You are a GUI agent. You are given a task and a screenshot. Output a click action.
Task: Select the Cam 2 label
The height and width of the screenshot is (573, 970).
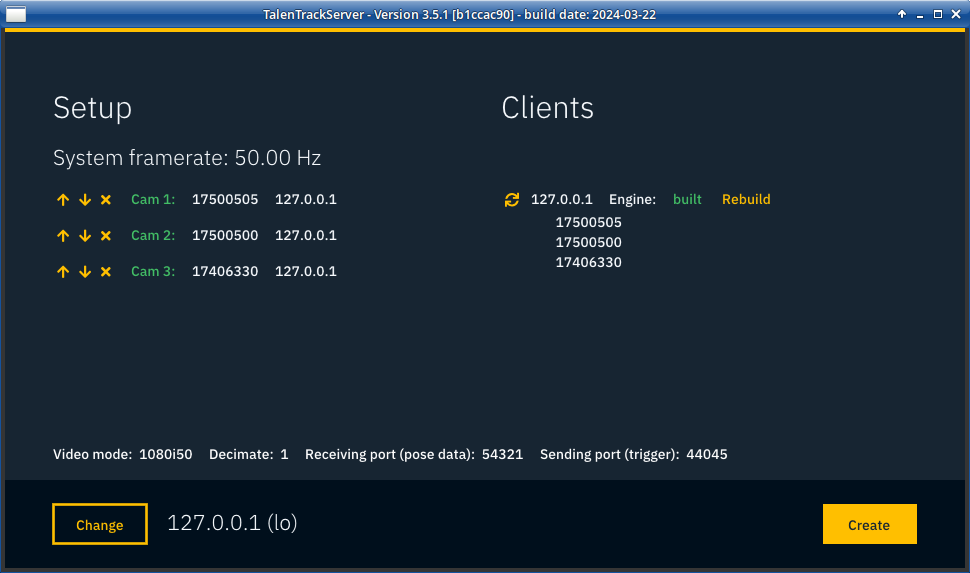[153, 236]
